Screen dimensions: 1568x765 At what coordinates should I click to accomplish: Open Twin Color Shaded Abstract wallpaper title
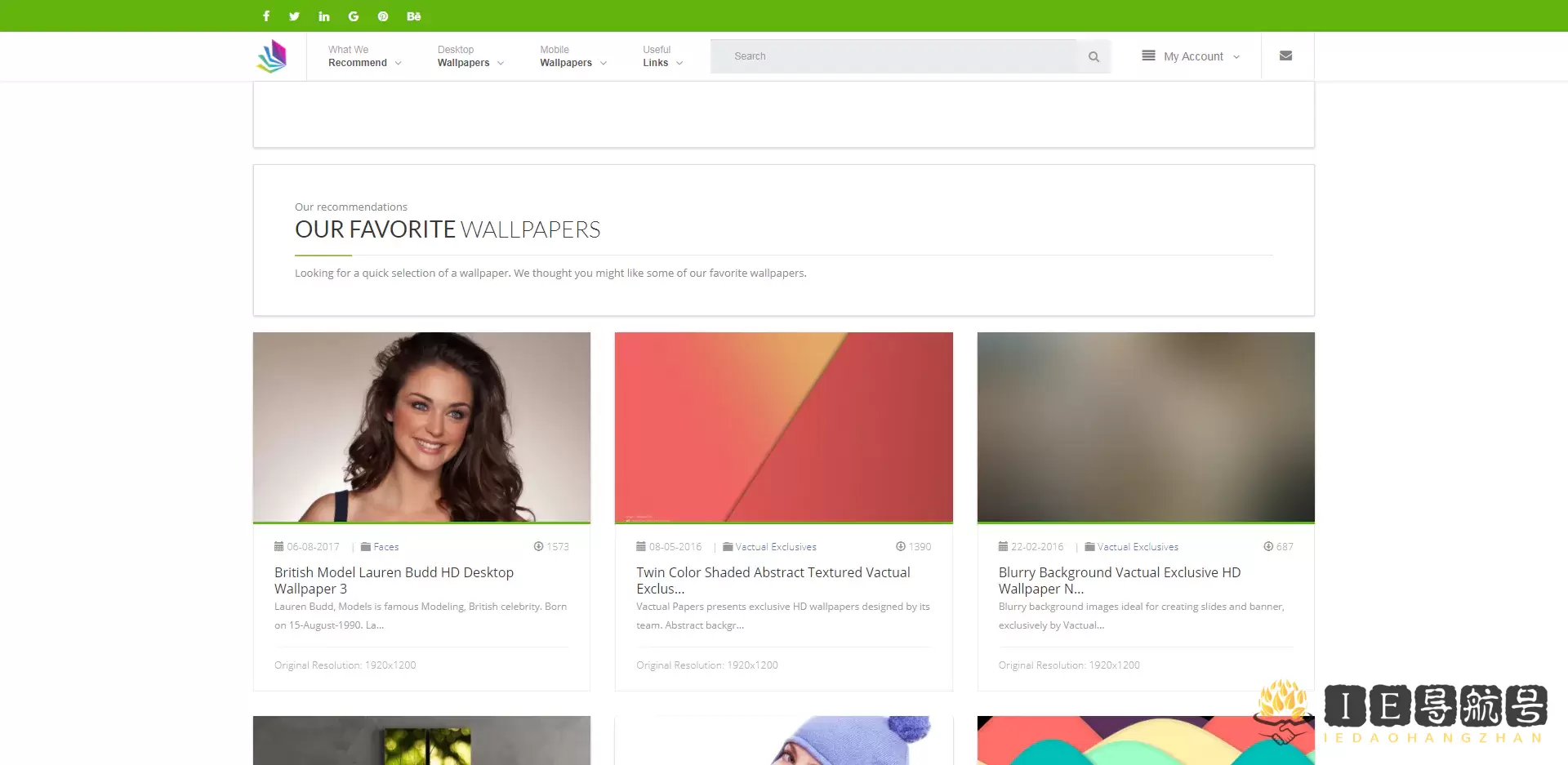click(773, 580)
